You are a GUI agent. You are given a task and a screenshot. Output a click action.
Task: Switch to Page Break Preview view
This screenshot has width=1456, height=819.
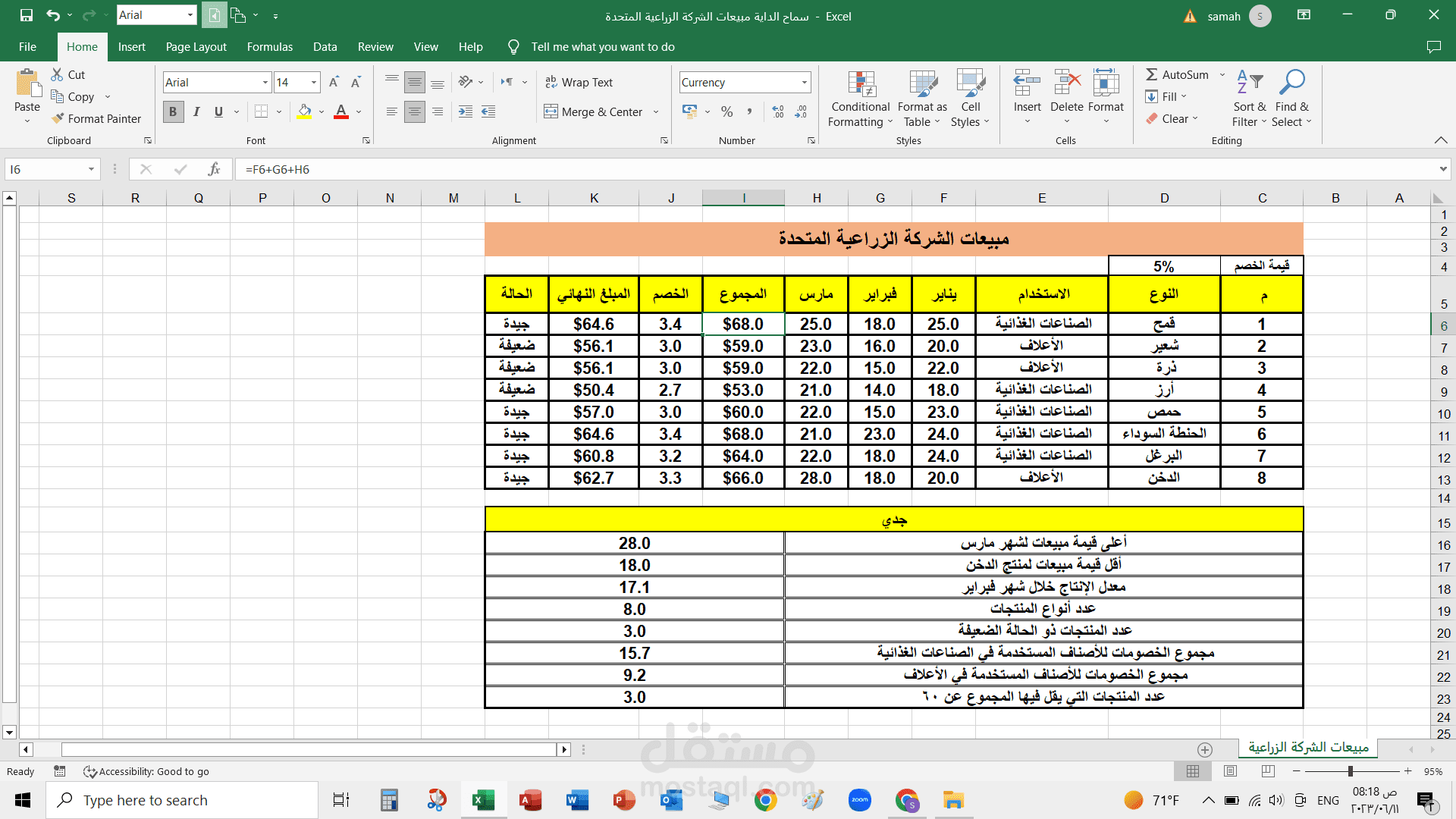tap(1268, 771)
